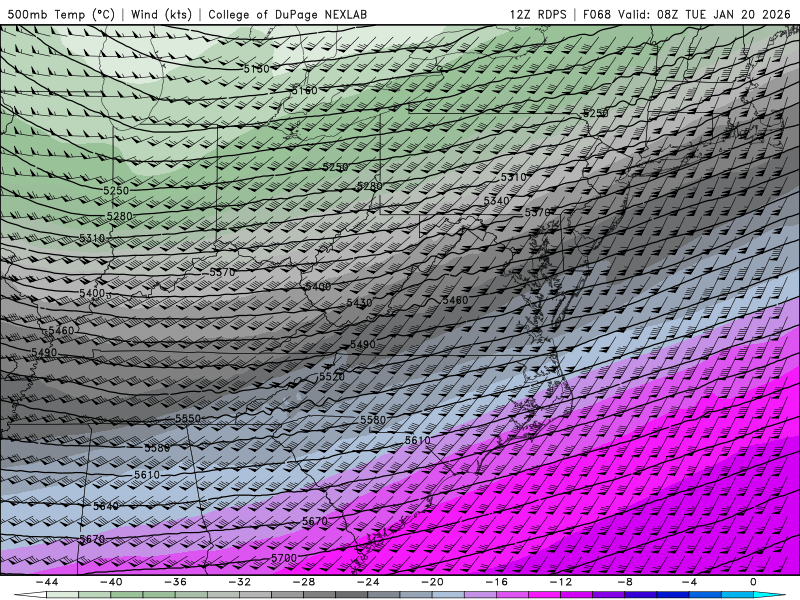Viewport: 800px width, 600px height.
Task: Click the 5640 height contour label
Action: coord(106,506)
